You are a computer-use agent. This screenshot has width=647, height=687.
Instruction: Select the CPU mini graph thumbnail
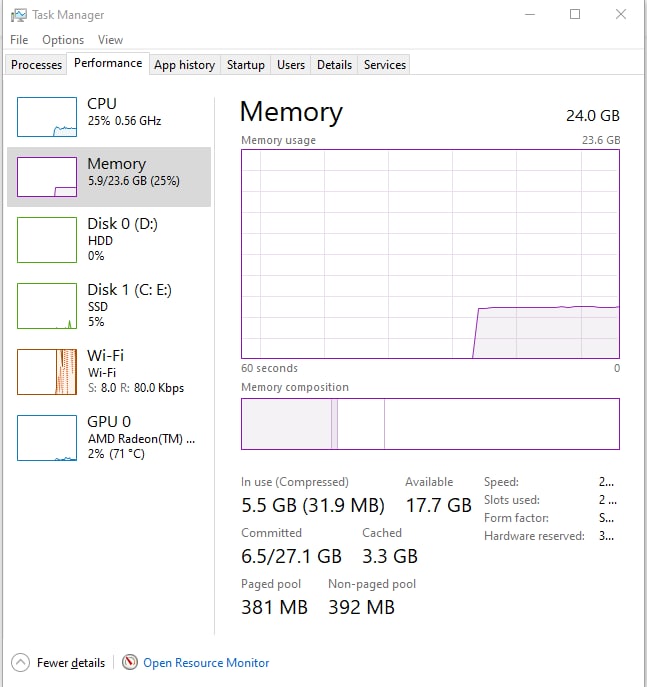[47, 117]
